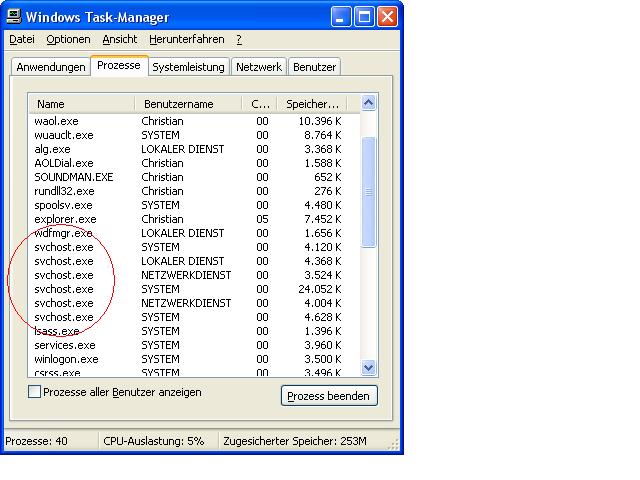Image resolution: width=640 pixels, height=480 pixels.
Task: Select the alg.exe process
Action: click(x=194, y=149)
